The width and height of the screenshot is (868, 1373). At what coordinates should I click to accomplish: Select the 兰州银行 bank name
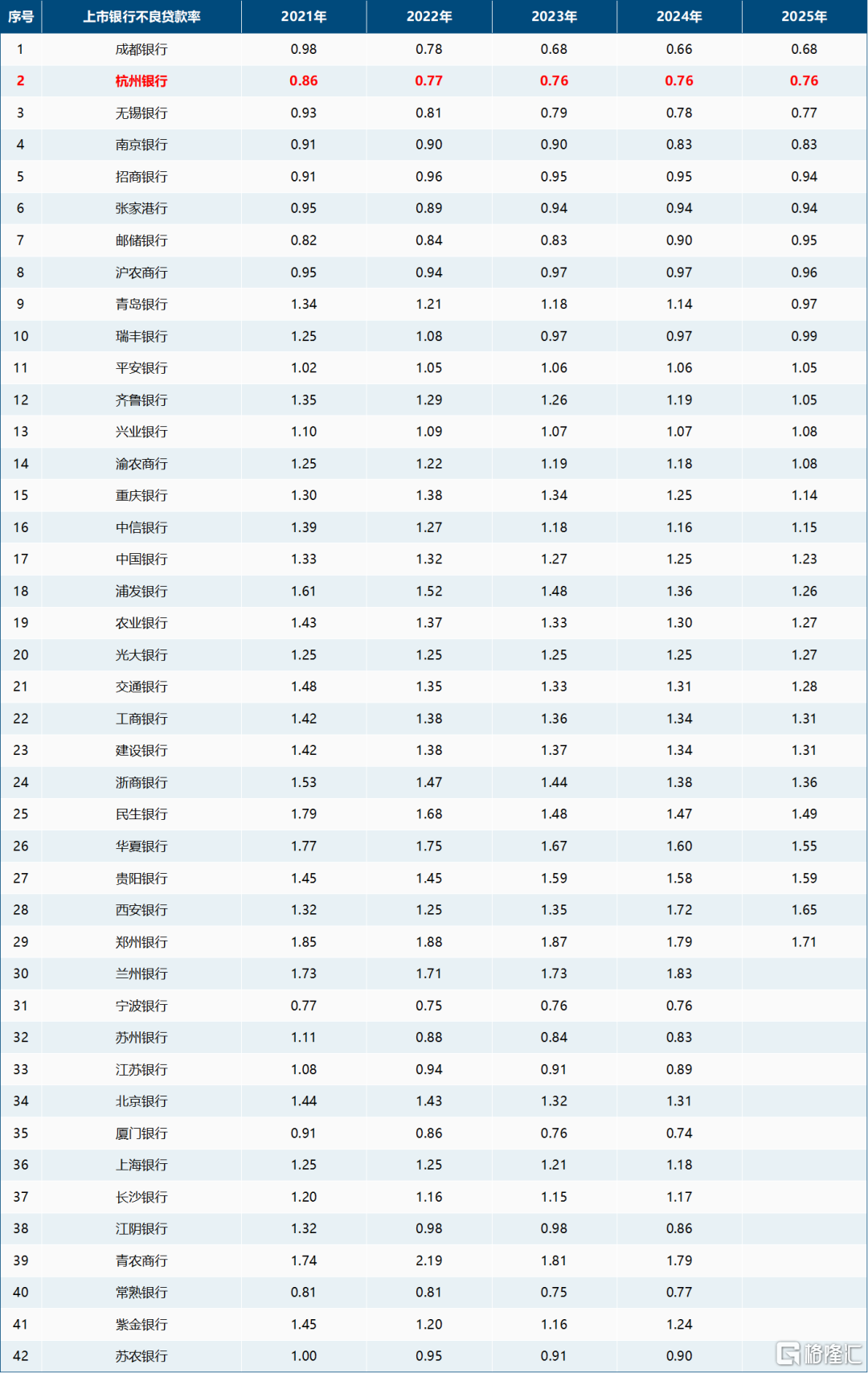coord(141,973)
